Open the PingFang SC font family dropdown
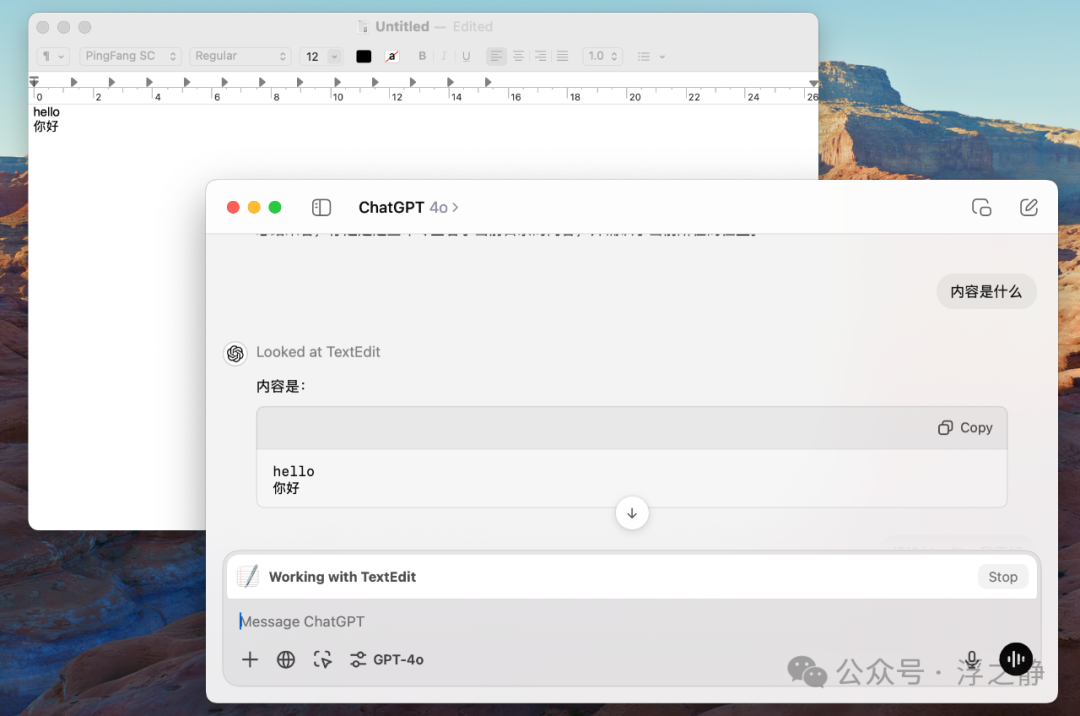1080x716 pixels. pyautogui.click(x=130, y=56)
